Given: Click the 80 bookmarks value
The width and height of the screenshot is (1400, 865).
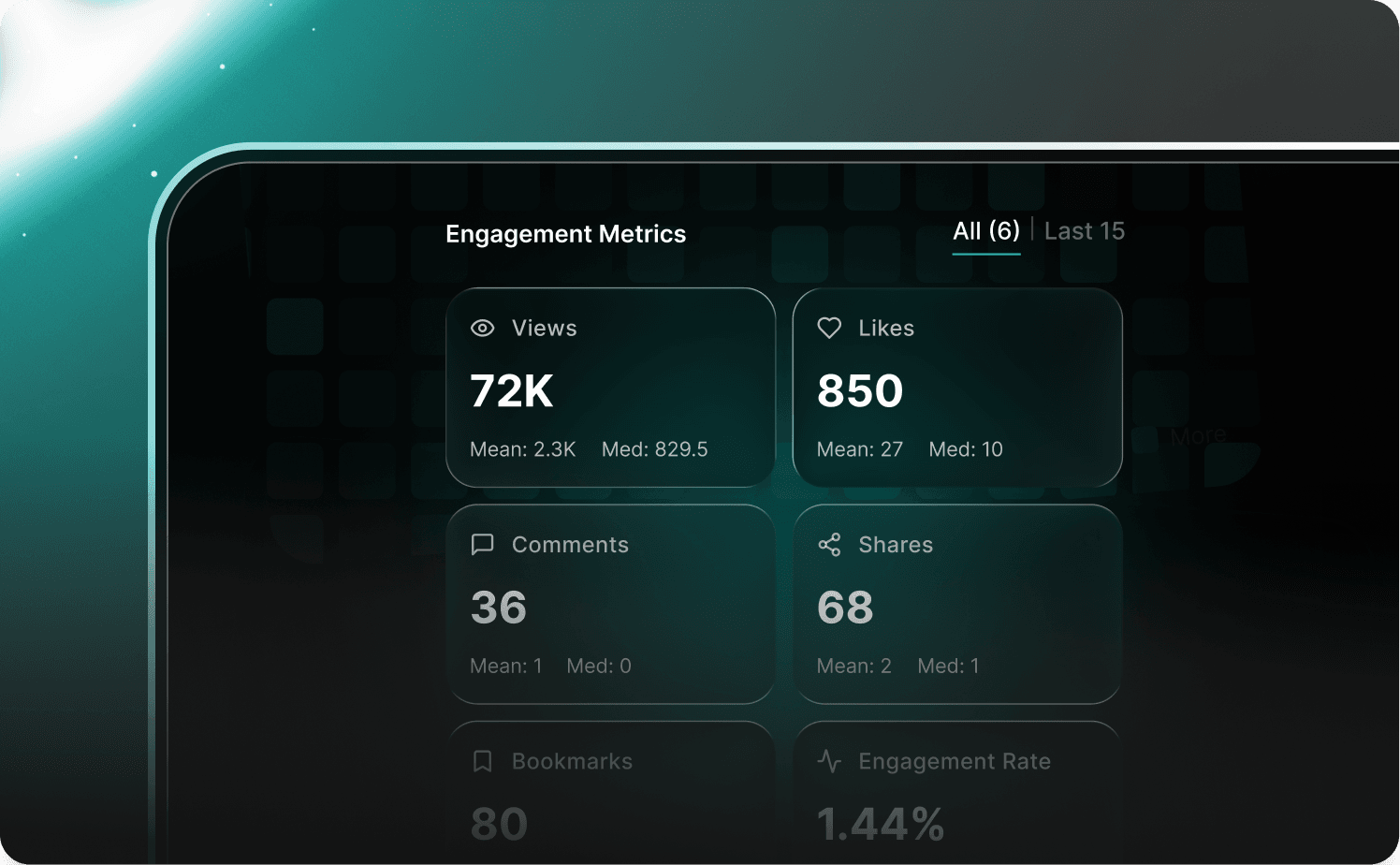Looking at the screenshot, I should pos(500,824).
